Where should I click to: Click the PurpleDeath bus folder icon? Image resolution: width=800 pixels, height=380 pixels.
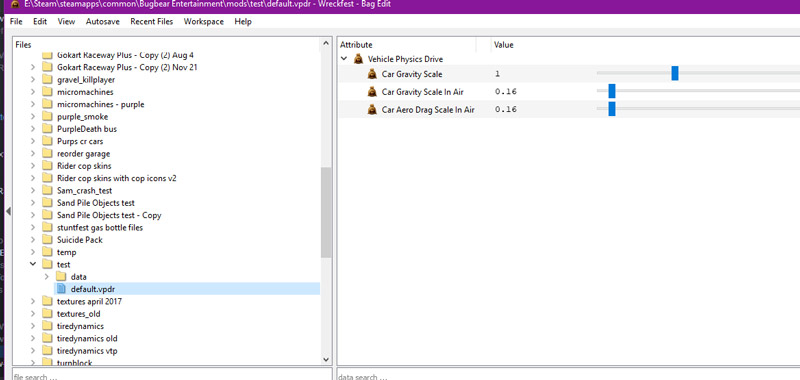[47, 129]
